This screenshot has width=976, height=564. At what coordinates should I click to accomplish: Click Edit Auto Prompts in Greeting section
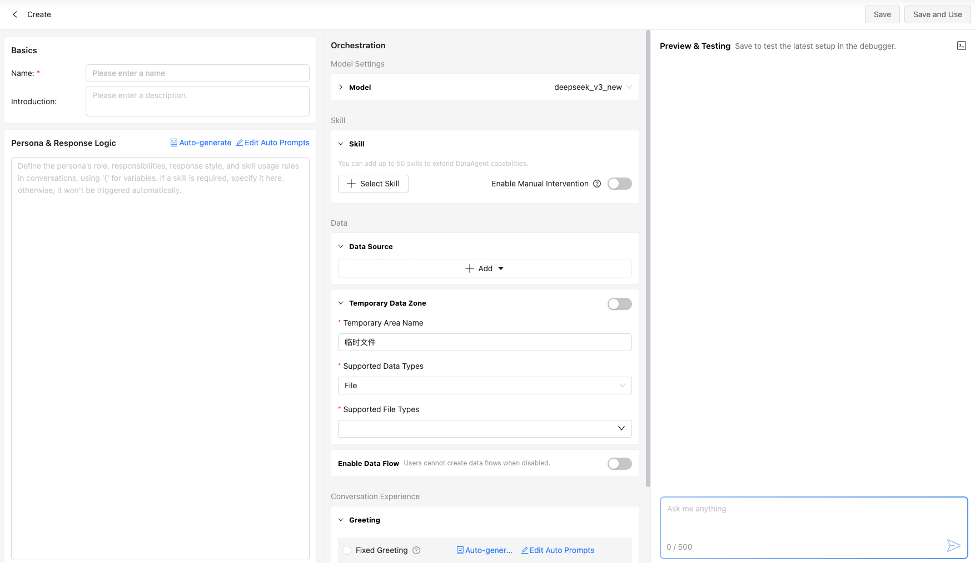click(x=558, y=550)
